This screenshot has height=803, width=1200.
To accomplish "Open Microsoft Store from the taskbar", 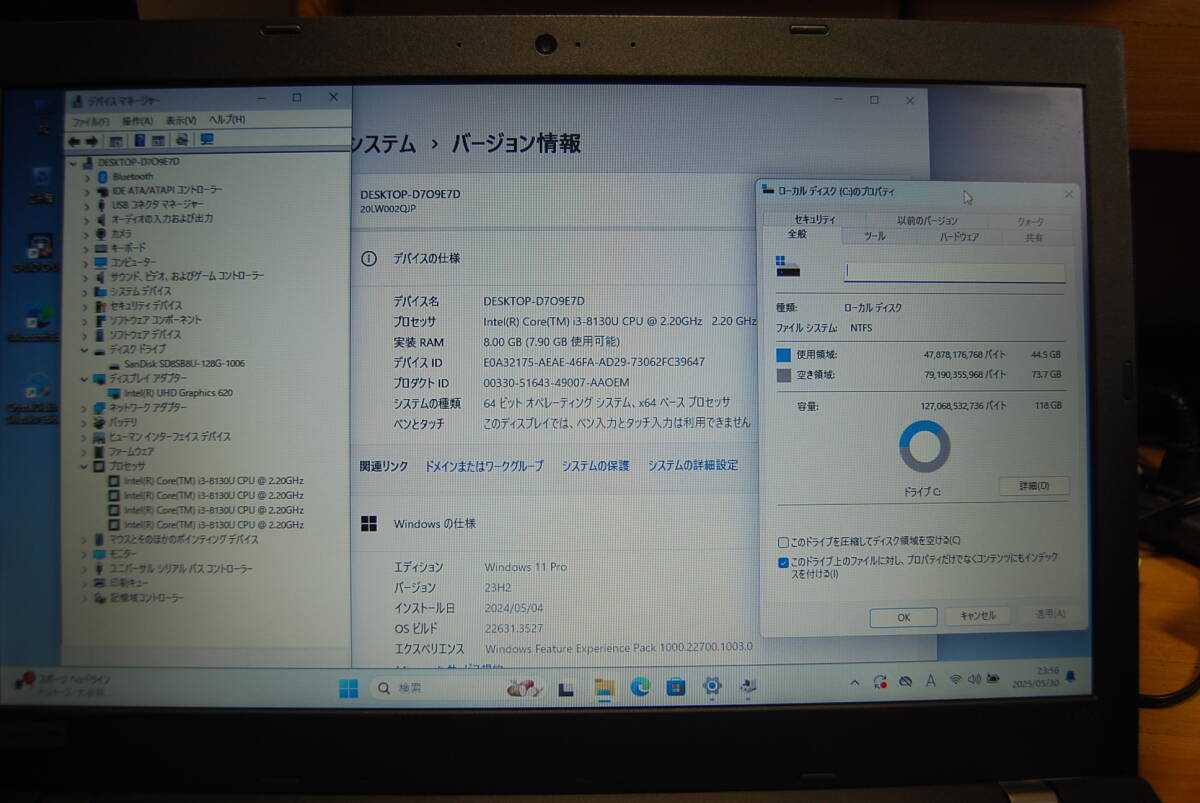I will click(x=676, y=686).
